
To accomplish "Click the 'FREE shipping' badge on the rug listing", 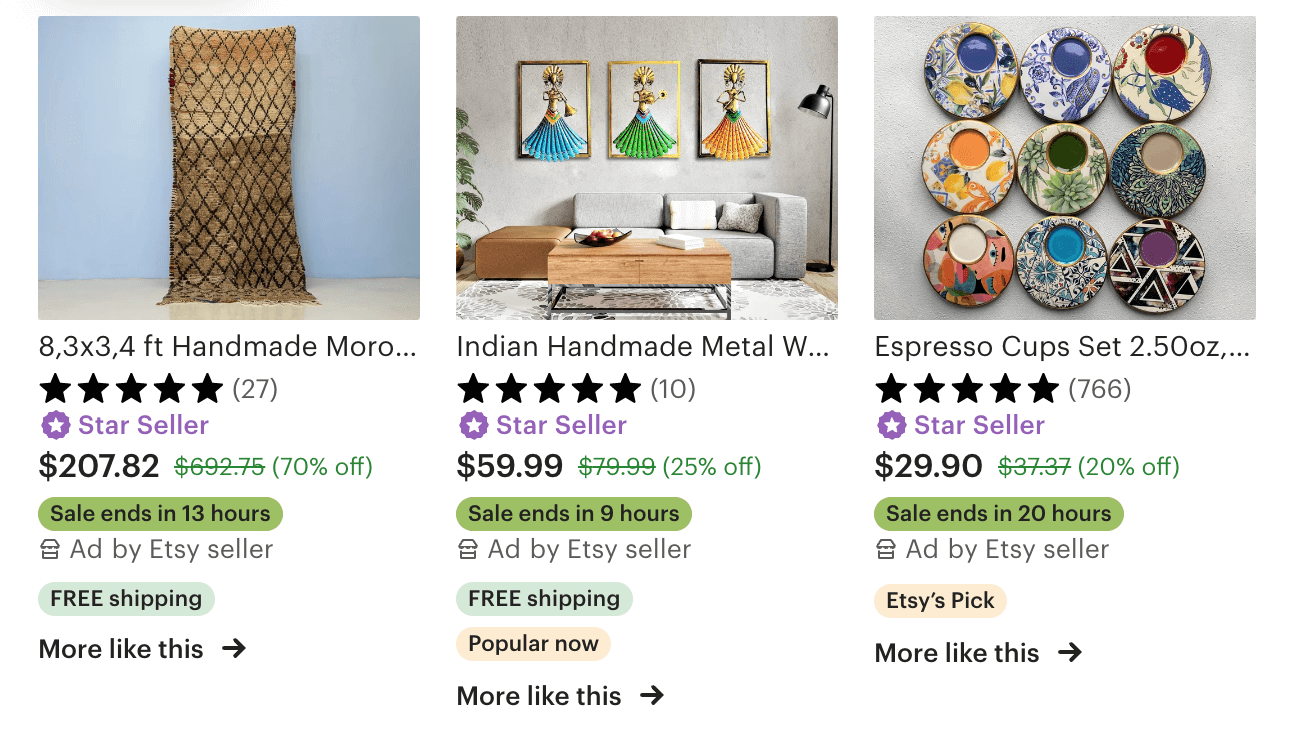I will [125, 598].
